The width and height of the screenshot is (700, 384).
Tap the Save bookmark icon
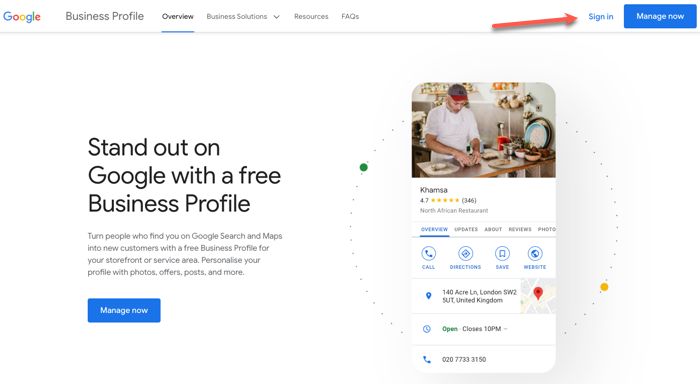[x=502, y=254]
